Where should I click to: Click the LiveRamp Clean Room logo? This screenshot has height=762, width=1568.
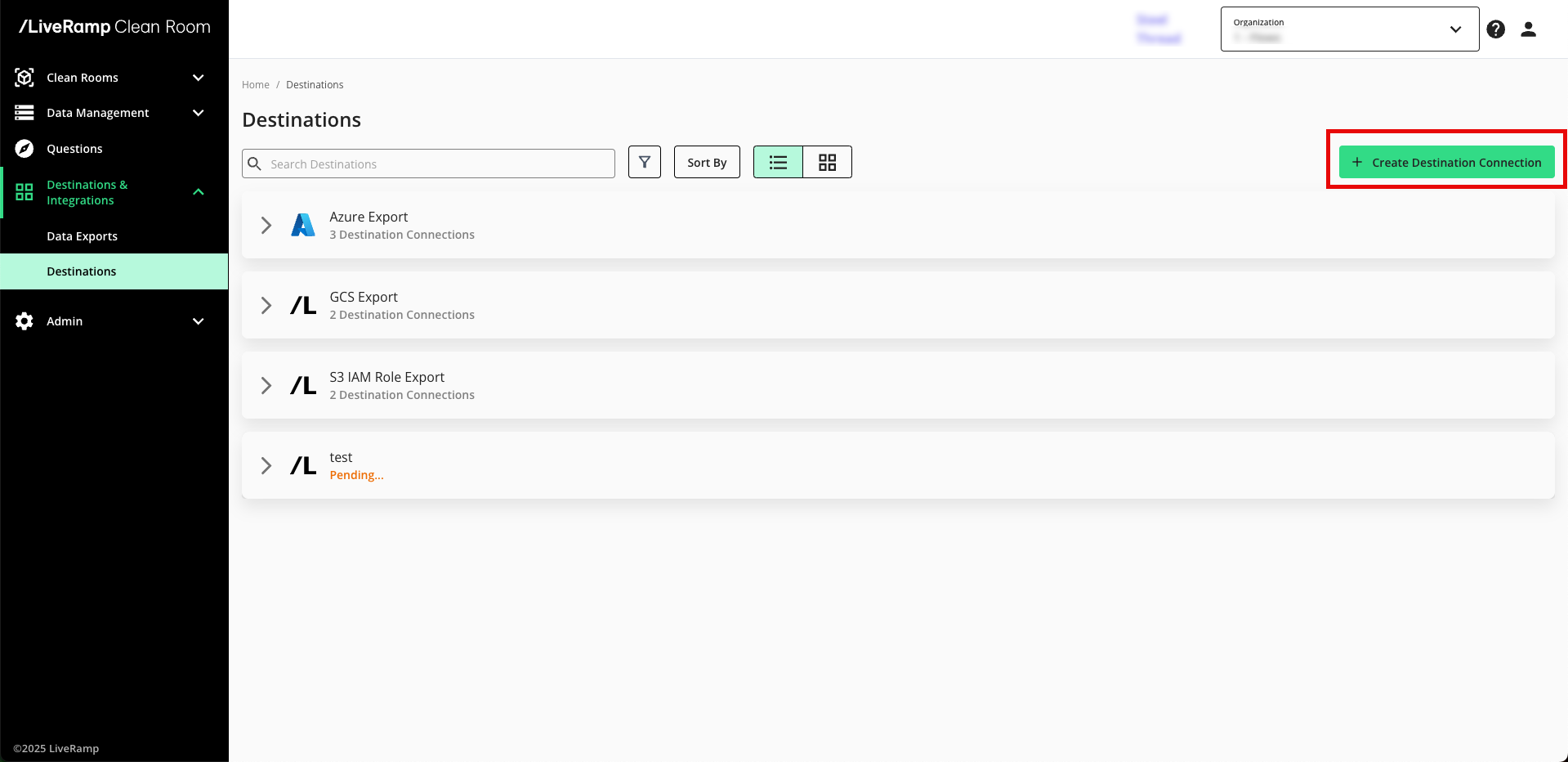point(114,27)
